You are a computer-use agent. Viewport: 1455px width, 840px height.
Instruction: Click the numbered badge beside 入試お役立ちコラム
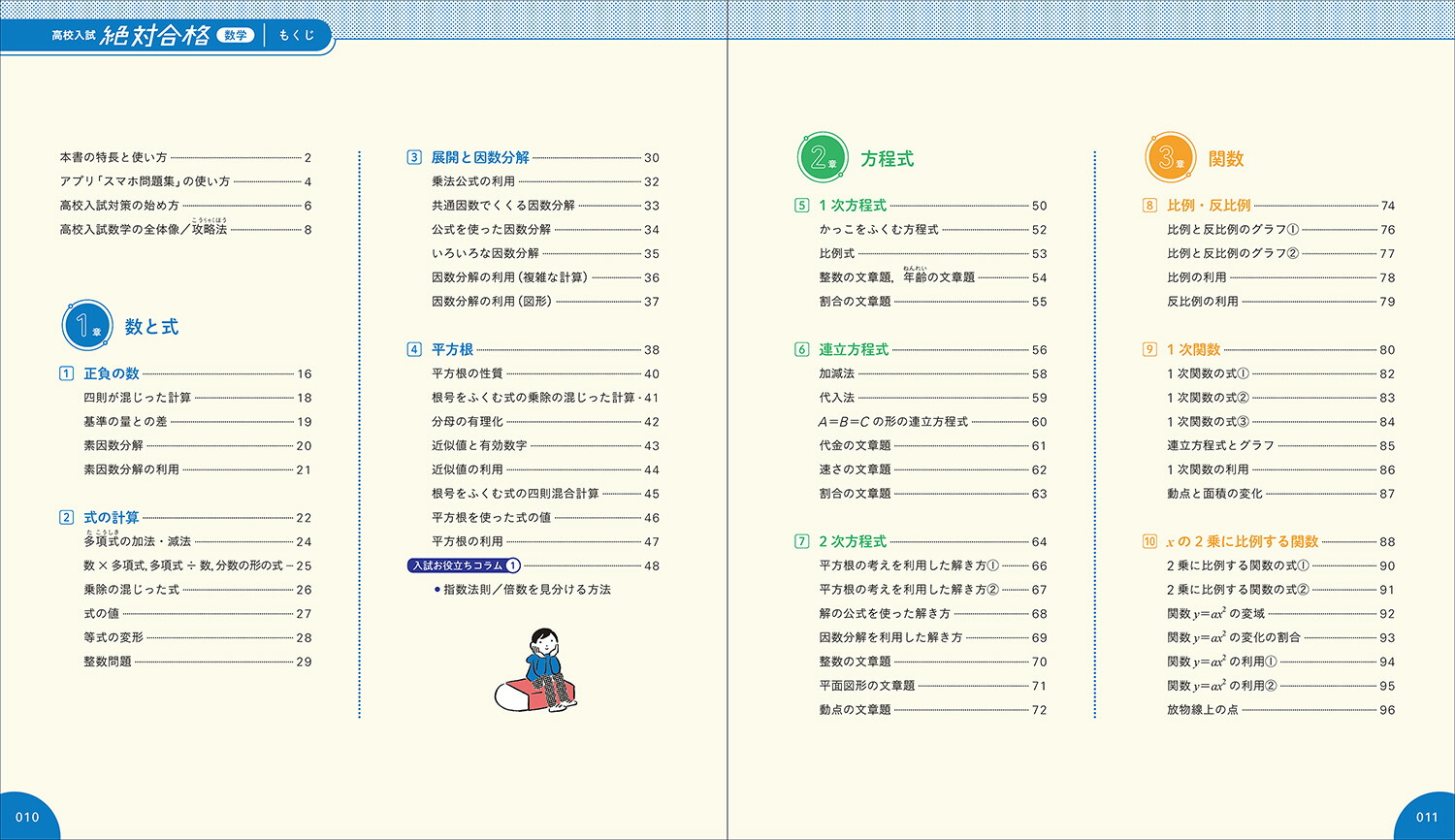coord(515,564)
